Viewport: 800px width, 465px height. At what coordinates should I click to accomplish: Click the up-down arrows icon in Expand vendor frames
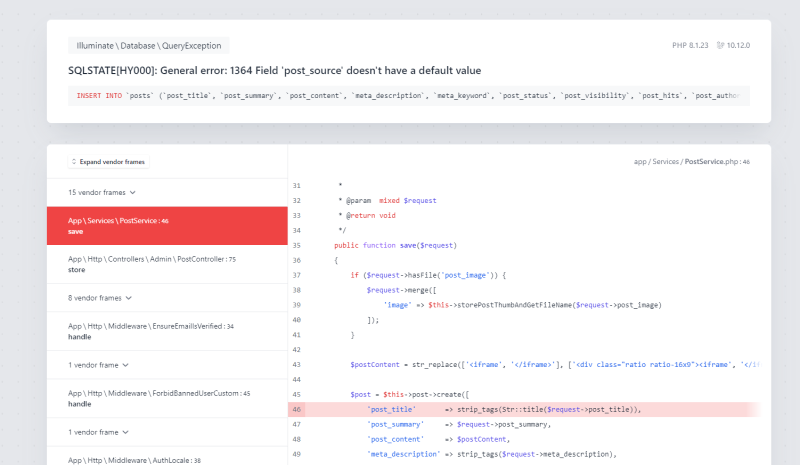(x=75, y=162)
